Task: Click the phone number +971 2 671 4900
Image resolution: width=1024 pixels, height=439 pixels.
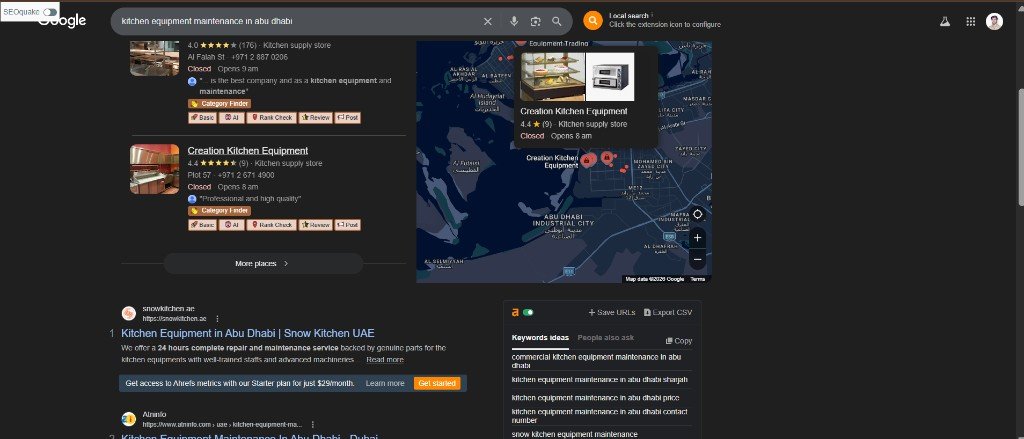Action: click(246, 175)
